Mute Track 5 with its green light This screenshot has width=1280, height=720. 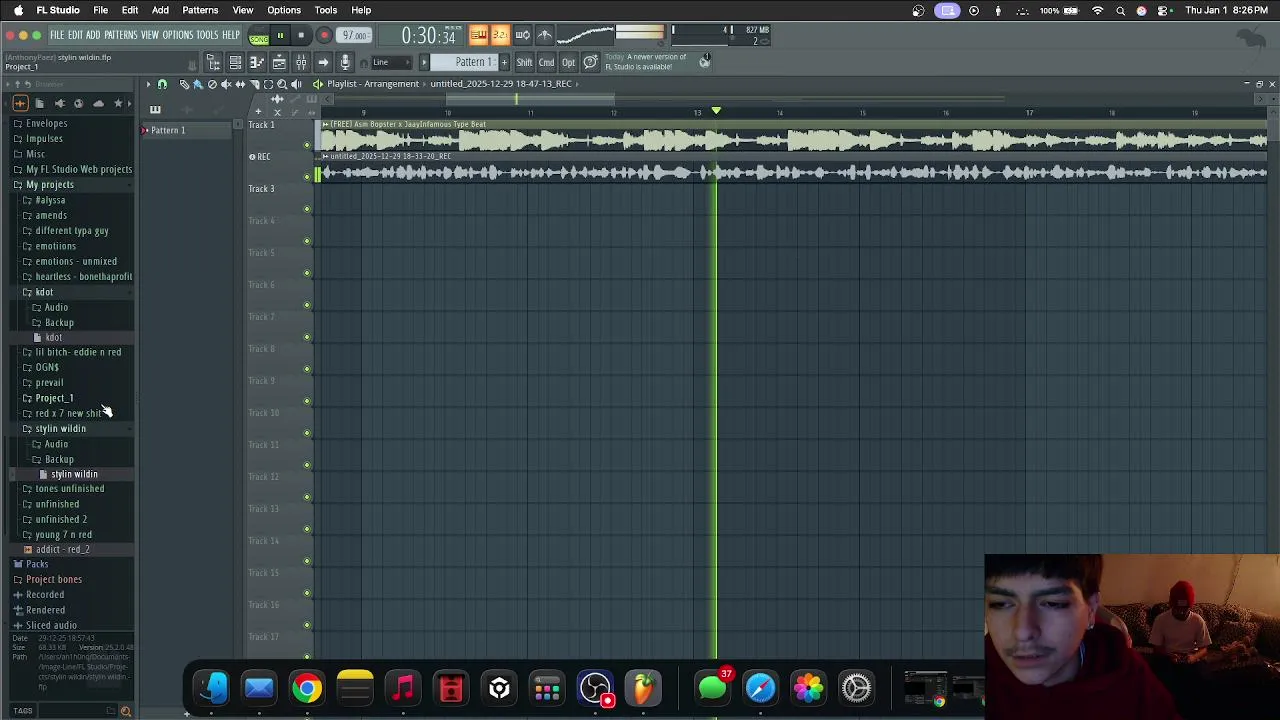[307, 273]
